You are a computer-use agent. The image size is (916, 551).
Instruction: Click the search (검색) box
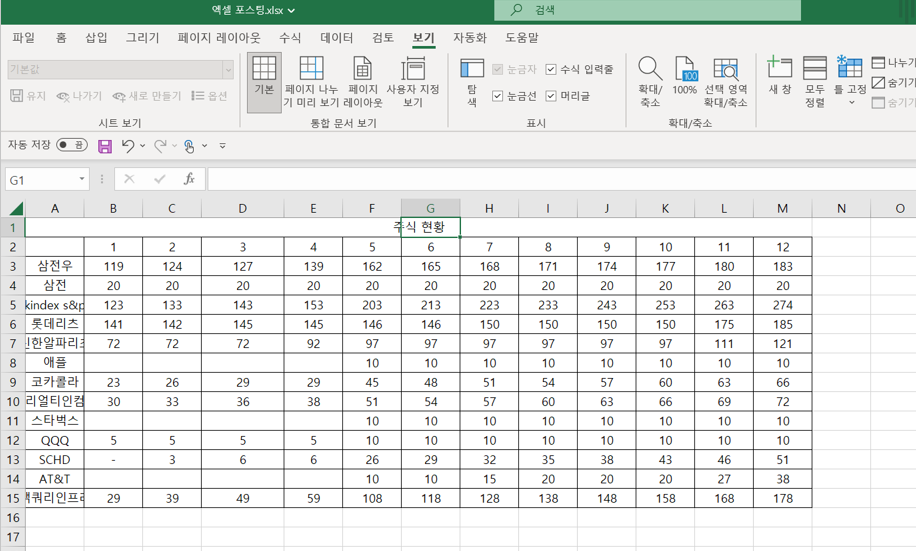[647, 10]
